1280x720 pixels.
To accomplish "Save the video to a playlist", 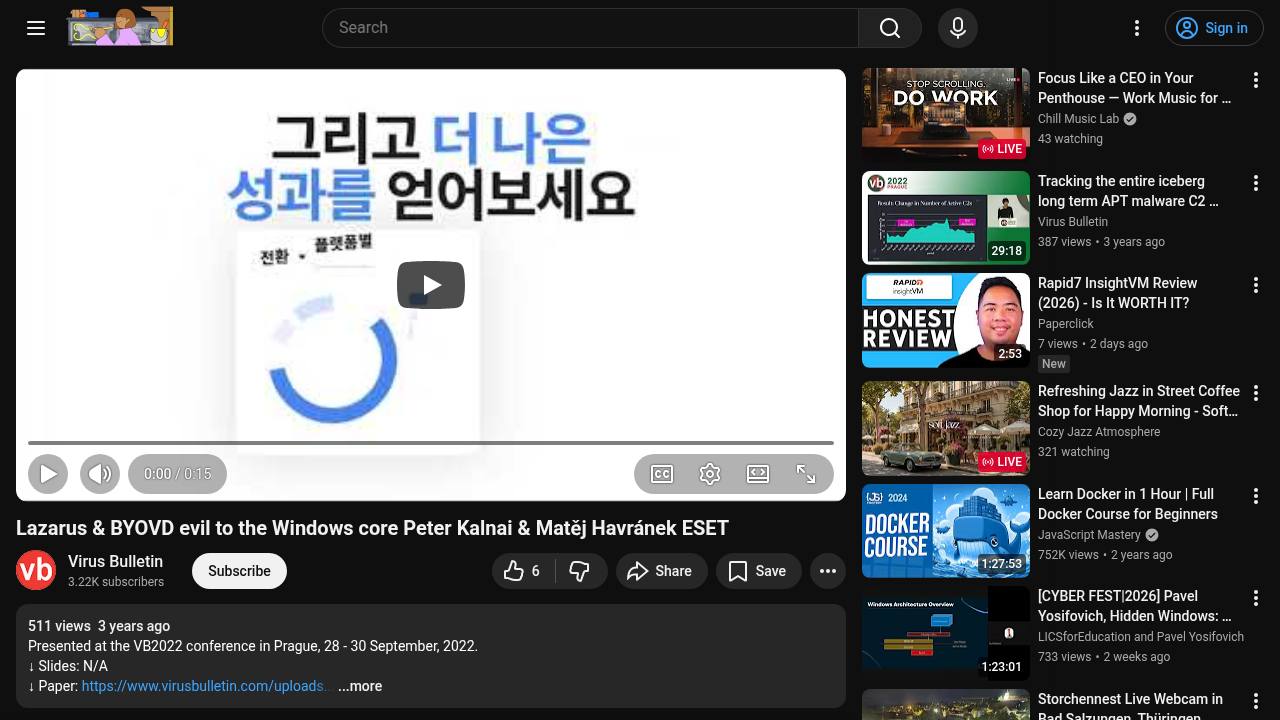I will click(x=758, y=571).
